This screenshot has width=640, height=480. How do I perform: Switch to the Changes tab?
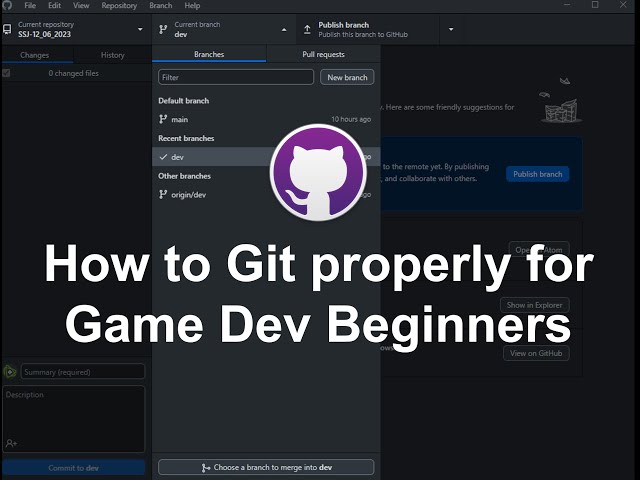point(35,55)
